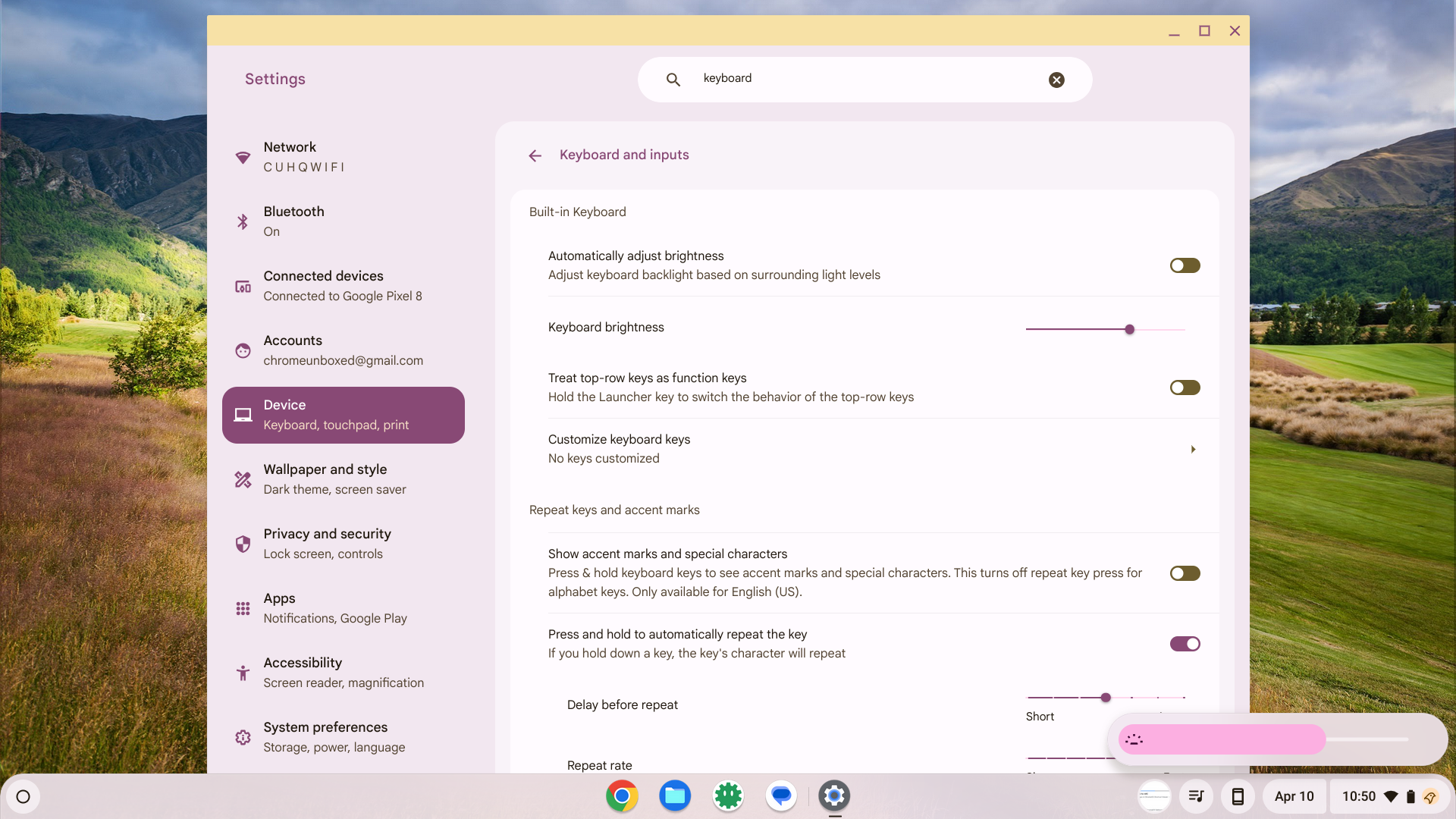Open Chrome from the shelf
Viewport: 1456px width, 819px height.
pyautogui.click(x=622, y=796)
